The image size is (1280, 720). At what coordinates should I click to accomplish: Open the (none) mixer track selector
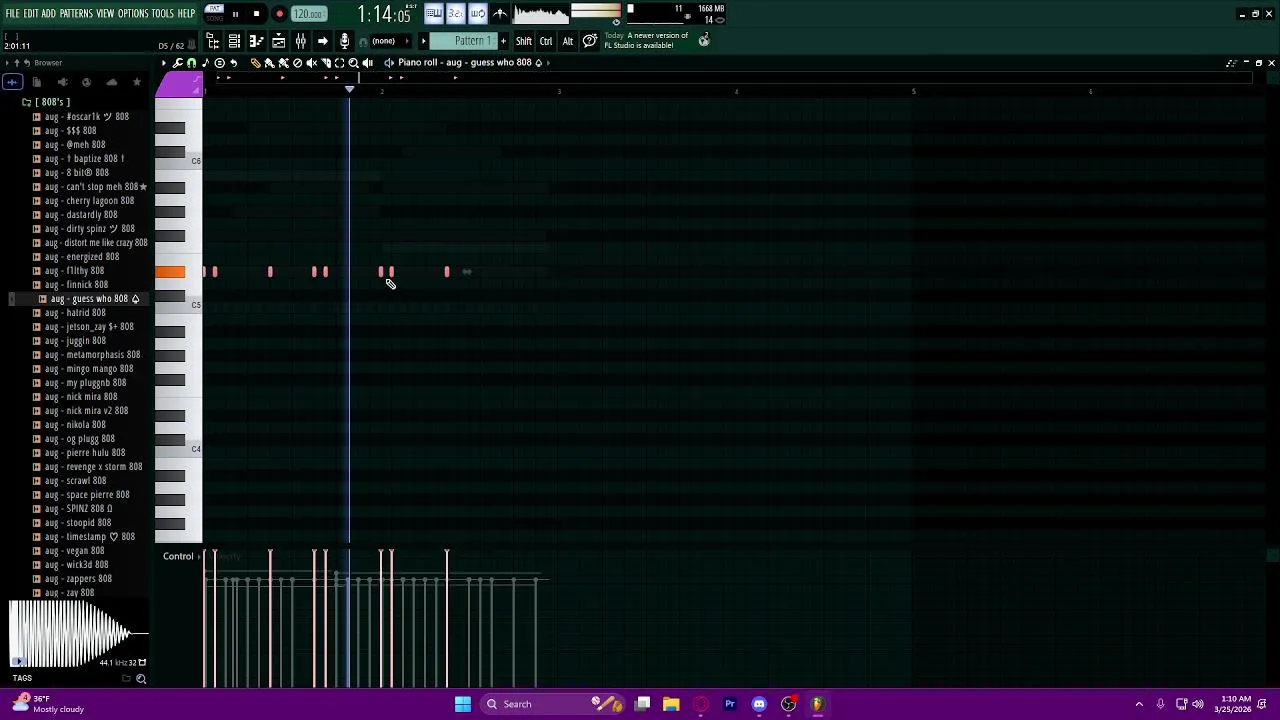390,41
